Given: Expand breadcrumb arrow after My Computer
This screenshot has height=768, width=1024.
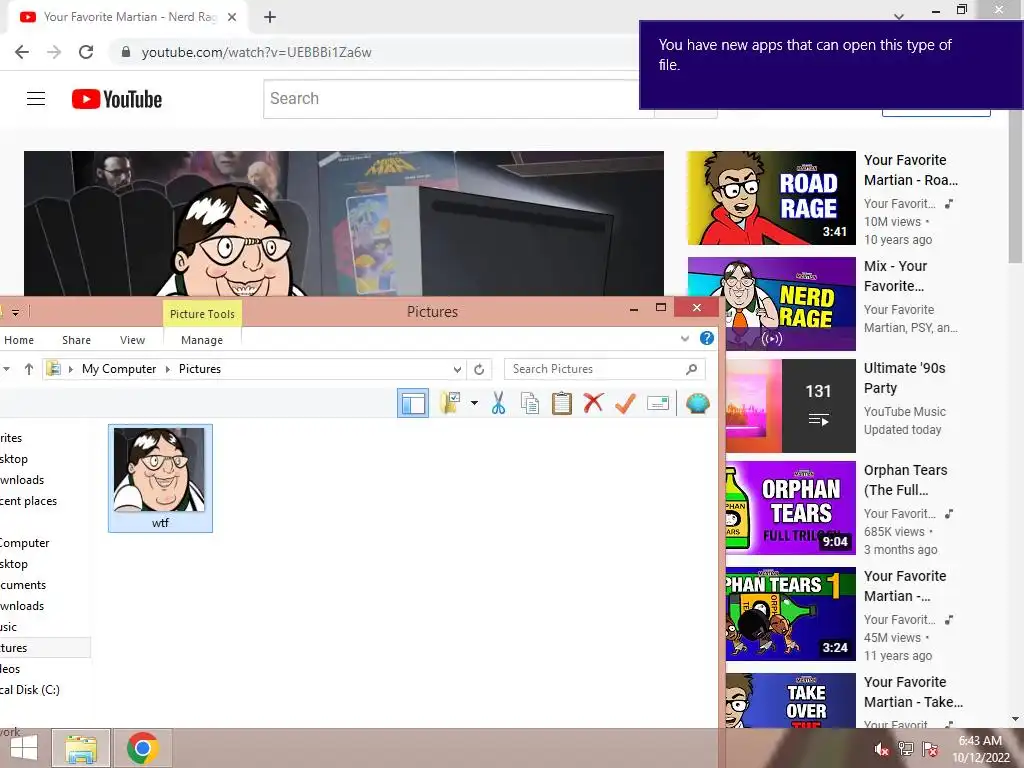Looking at the screenshot, I should point(167,369).
